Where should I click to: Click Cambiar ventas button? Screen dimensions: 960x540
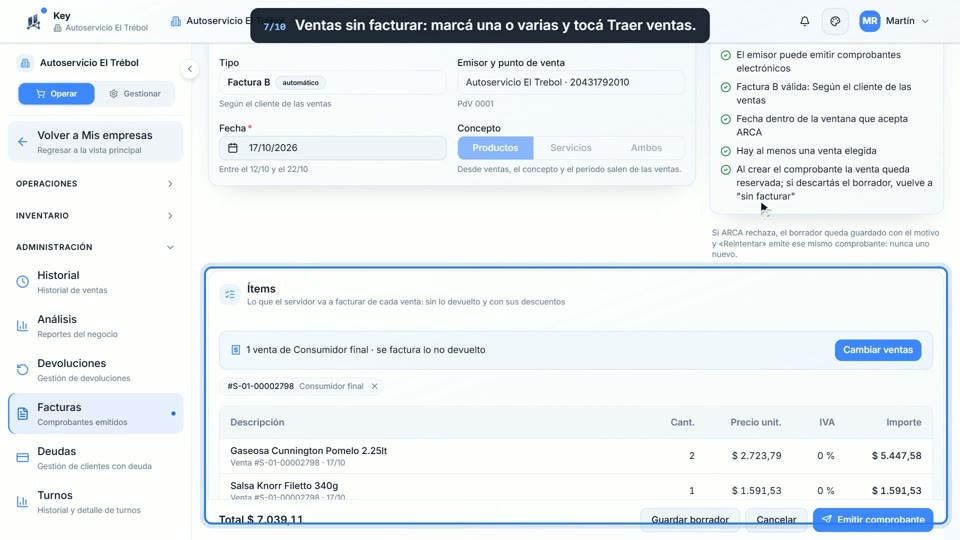pyautogui.click(x=878, y=350)
